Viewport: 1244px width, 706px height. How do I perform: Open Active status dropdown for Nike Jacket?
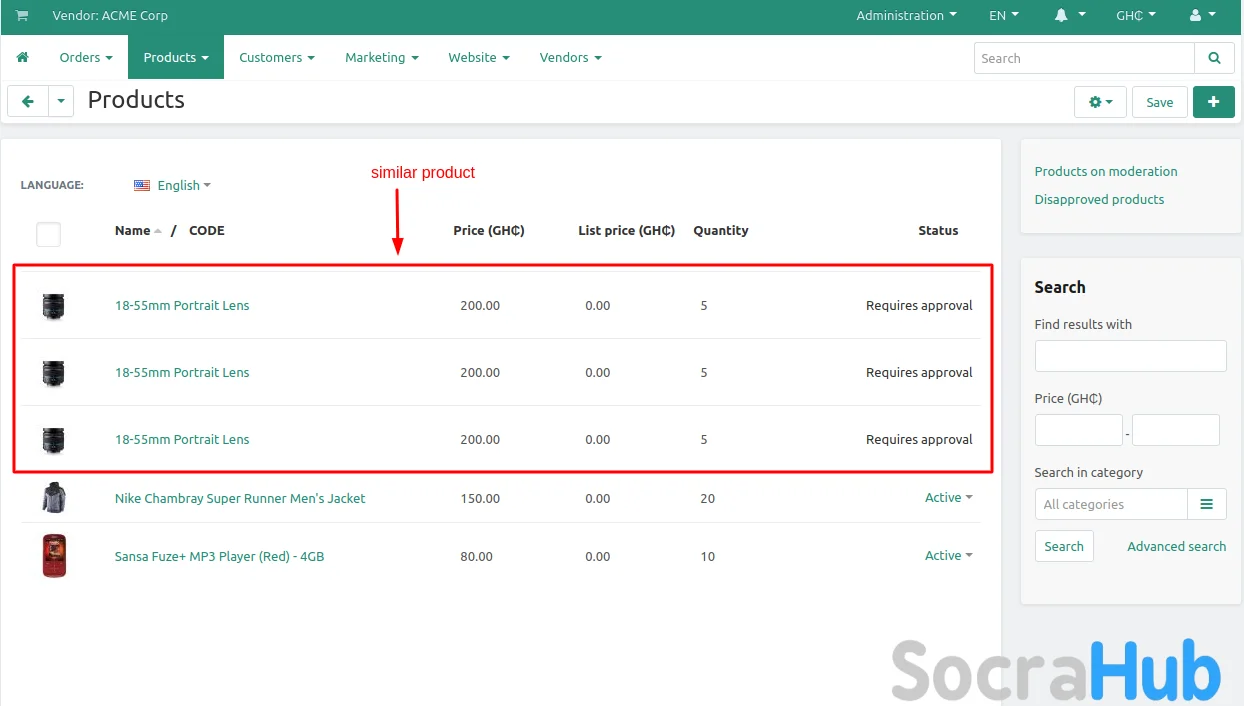tap(948, 498)
